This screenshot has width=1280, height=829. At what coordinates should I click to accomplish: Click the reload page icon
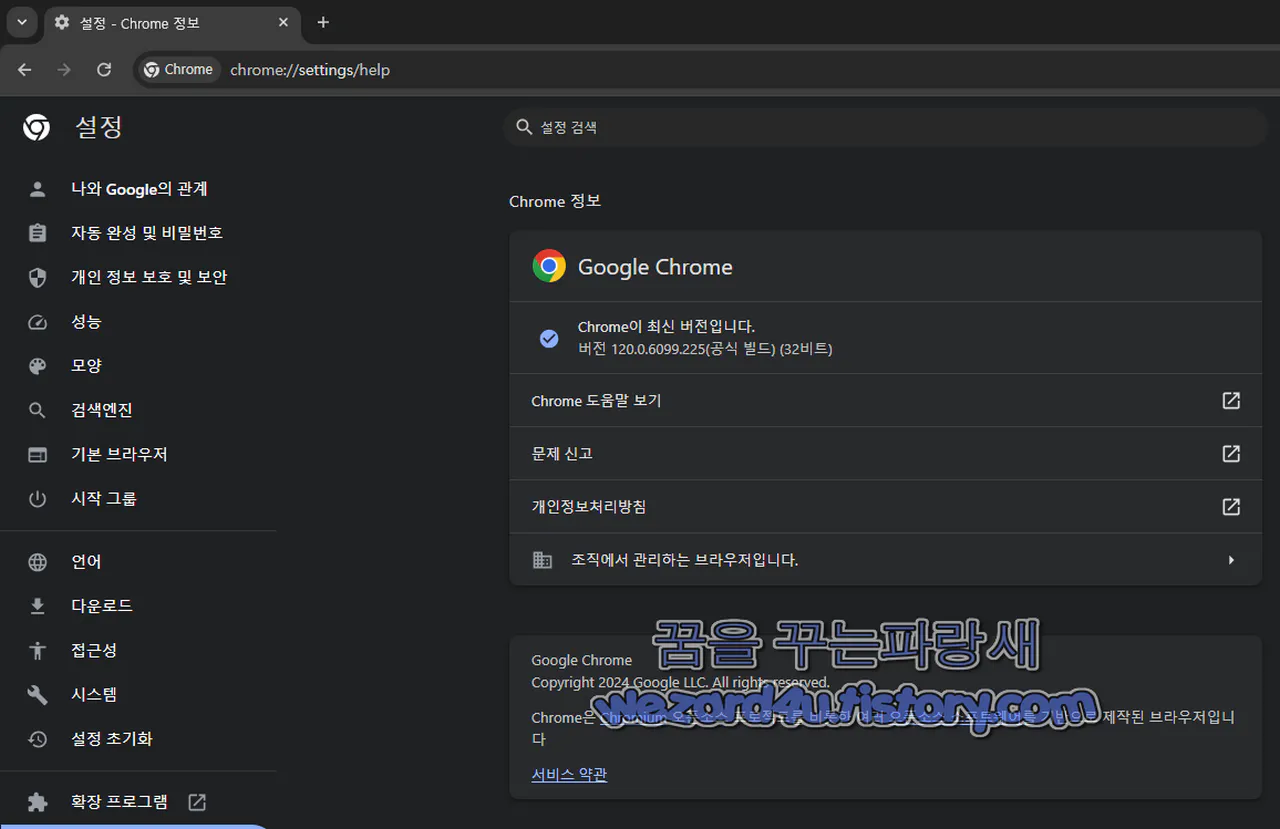[x=103, y=70]
